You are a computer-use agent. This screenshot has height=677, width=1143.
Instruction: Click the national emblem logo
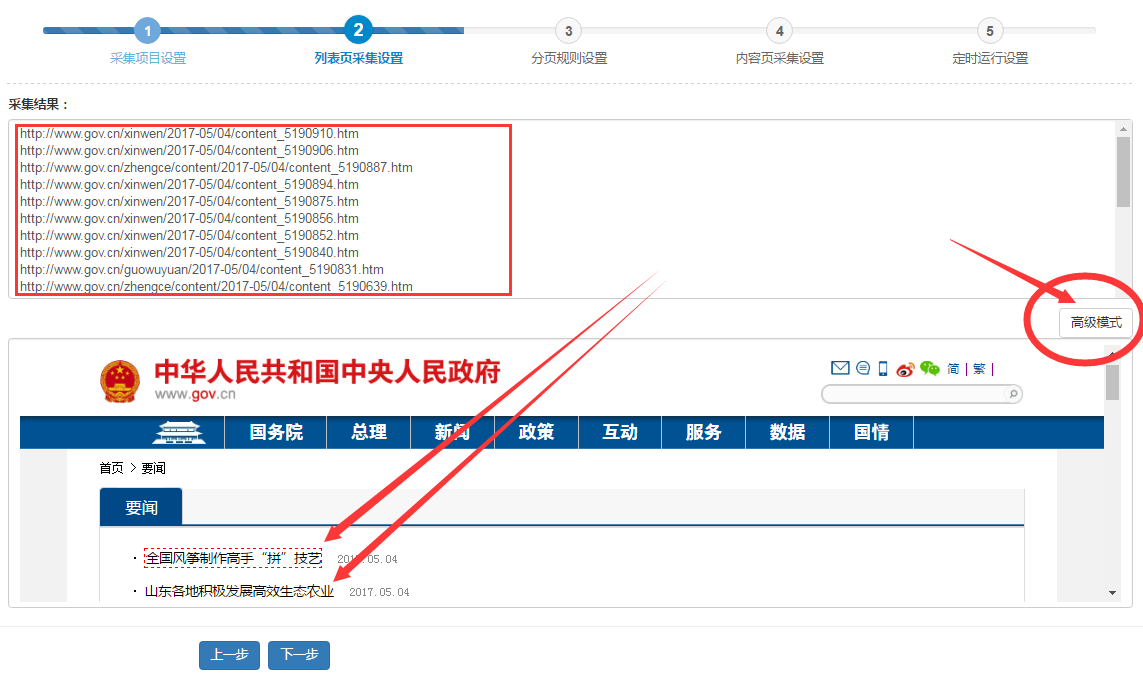(x=121, y=382)
